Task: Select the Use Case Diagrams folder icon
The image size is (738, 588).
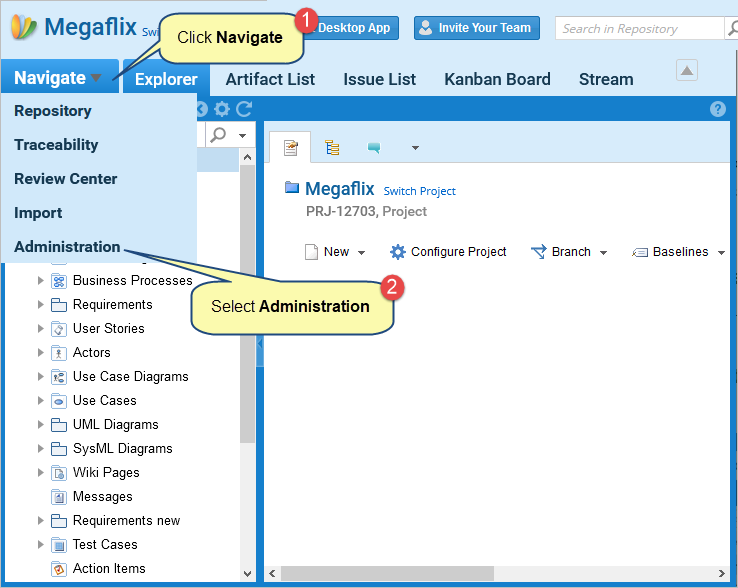Action: coord(59,377)
